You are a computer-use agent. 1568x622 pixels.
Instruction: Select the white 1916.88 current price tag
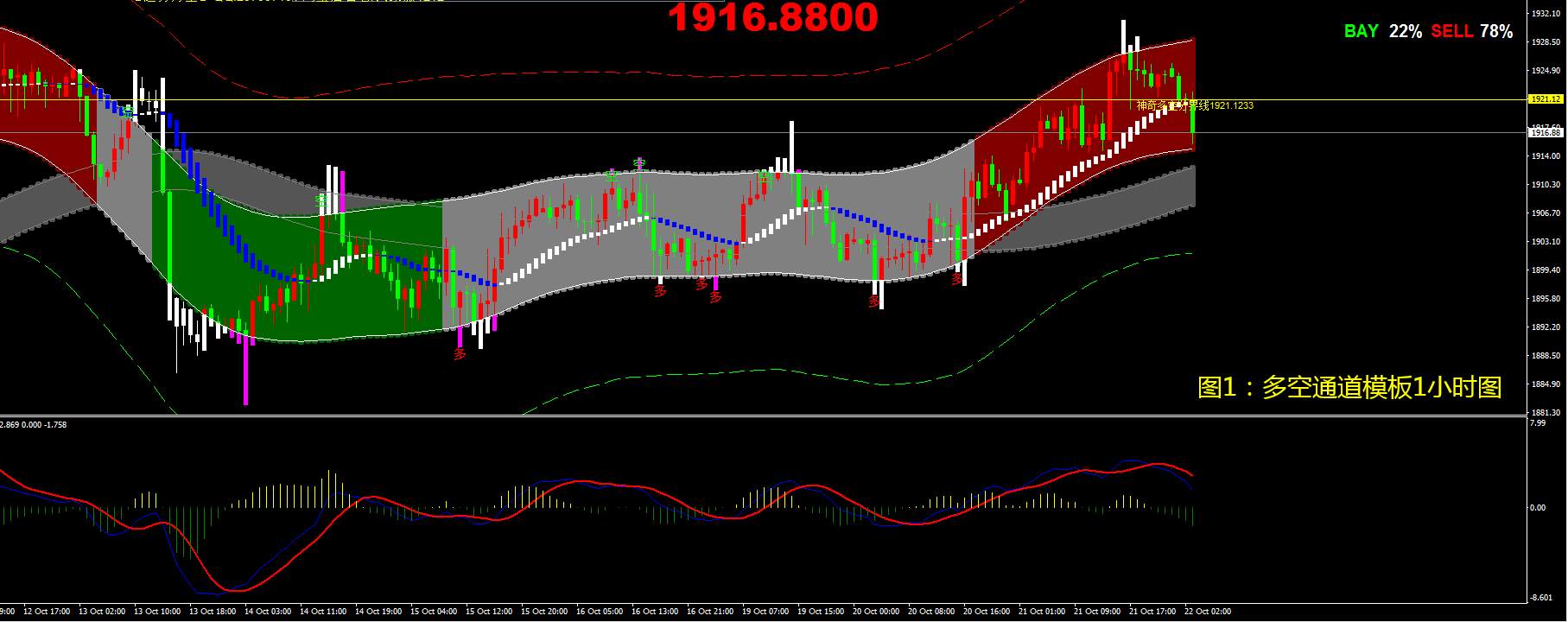pyautogui.click(x=1546, y=132)
